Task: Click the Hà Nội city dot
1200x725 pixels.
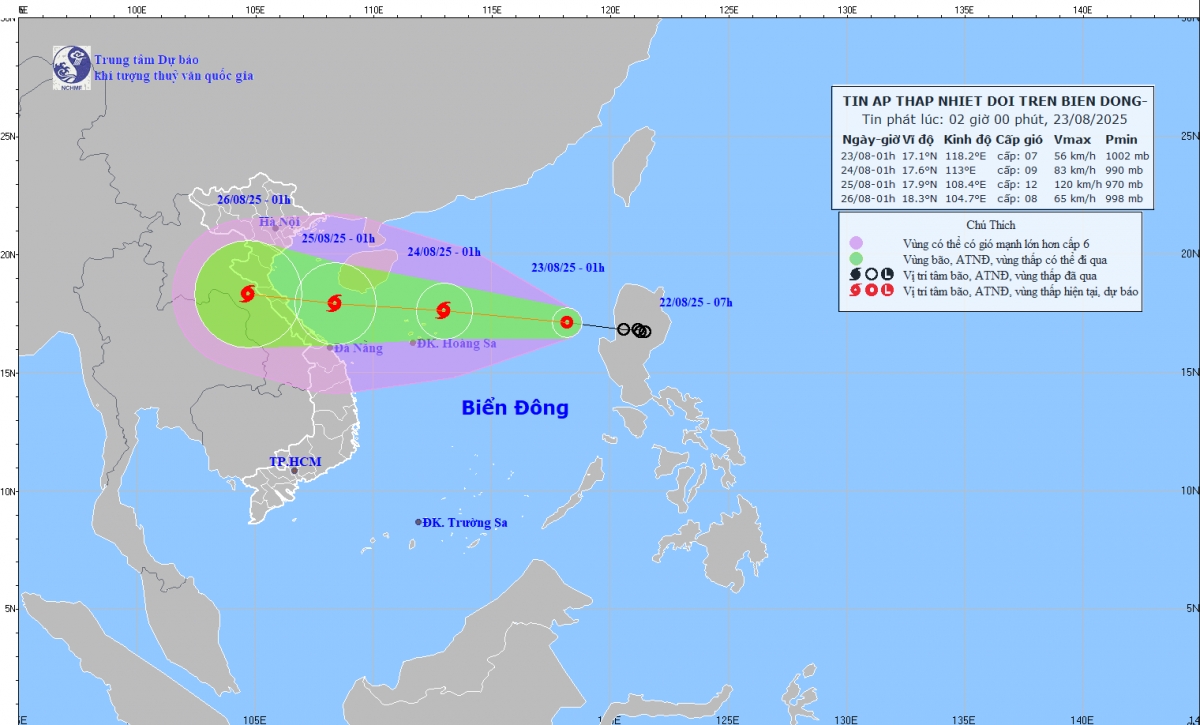Action: tap(277, 227)
